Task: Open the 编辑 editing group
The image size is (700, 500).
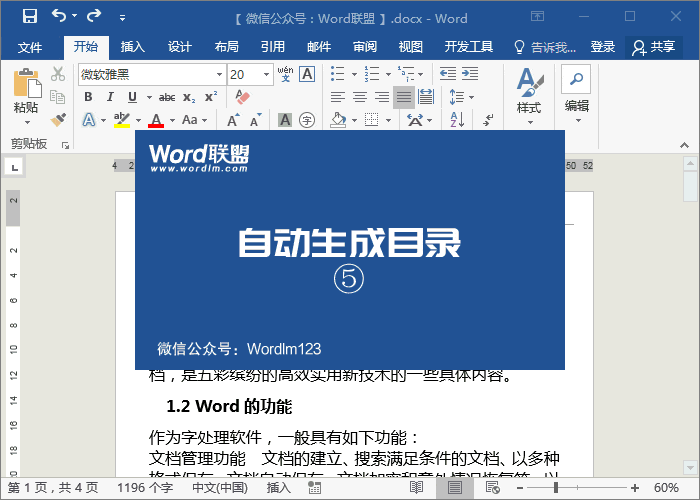Action: coord(576,95)
